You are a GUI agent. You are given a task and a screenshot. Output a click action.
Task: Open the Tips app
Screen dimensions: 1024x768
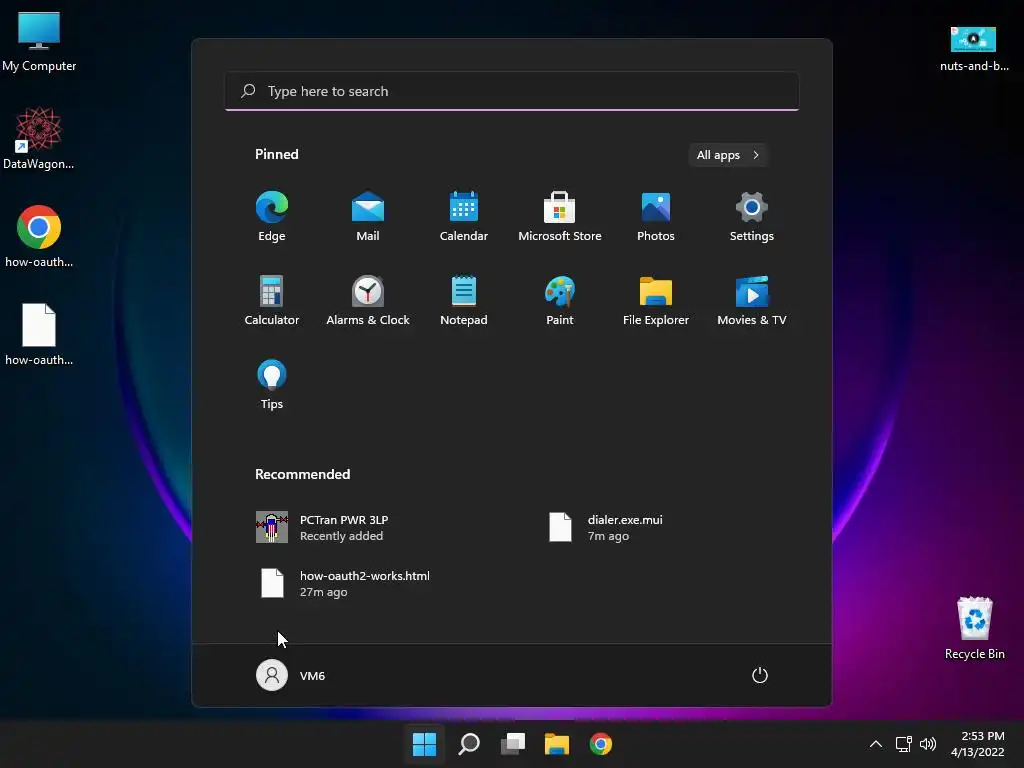(x=272, y=385)
